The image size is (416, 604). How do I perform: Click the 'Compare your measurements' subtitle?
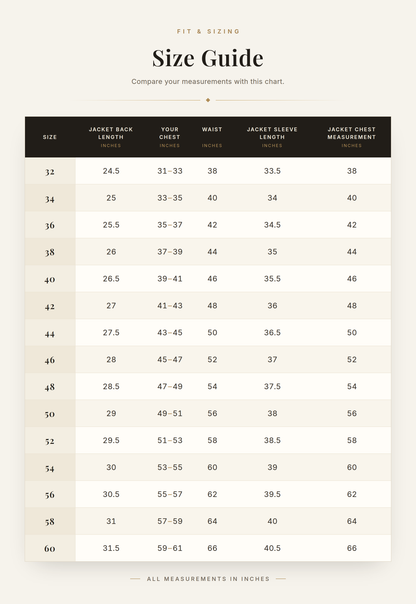point(208,82)
